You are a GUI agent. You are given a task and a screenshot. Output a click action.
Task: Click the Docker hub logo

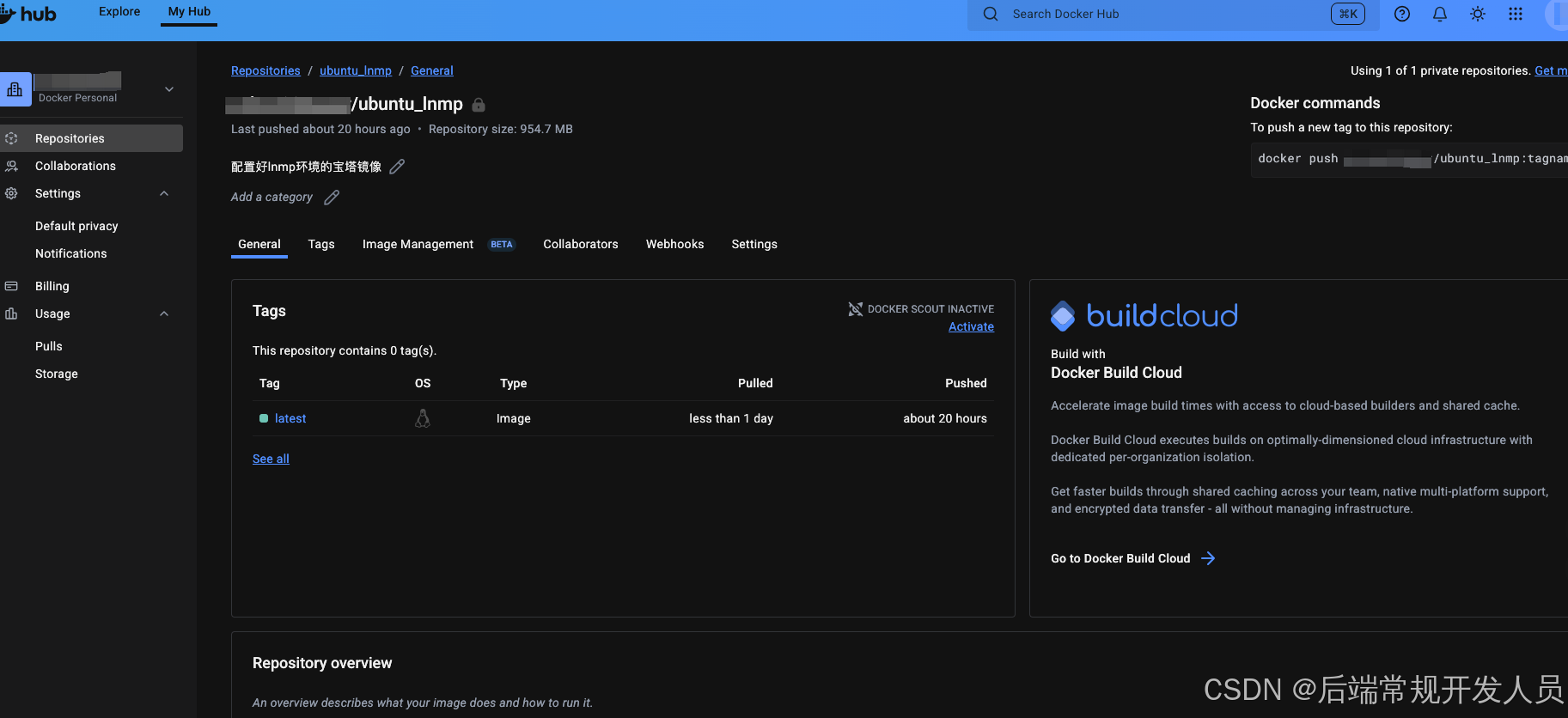pos(28,14)
